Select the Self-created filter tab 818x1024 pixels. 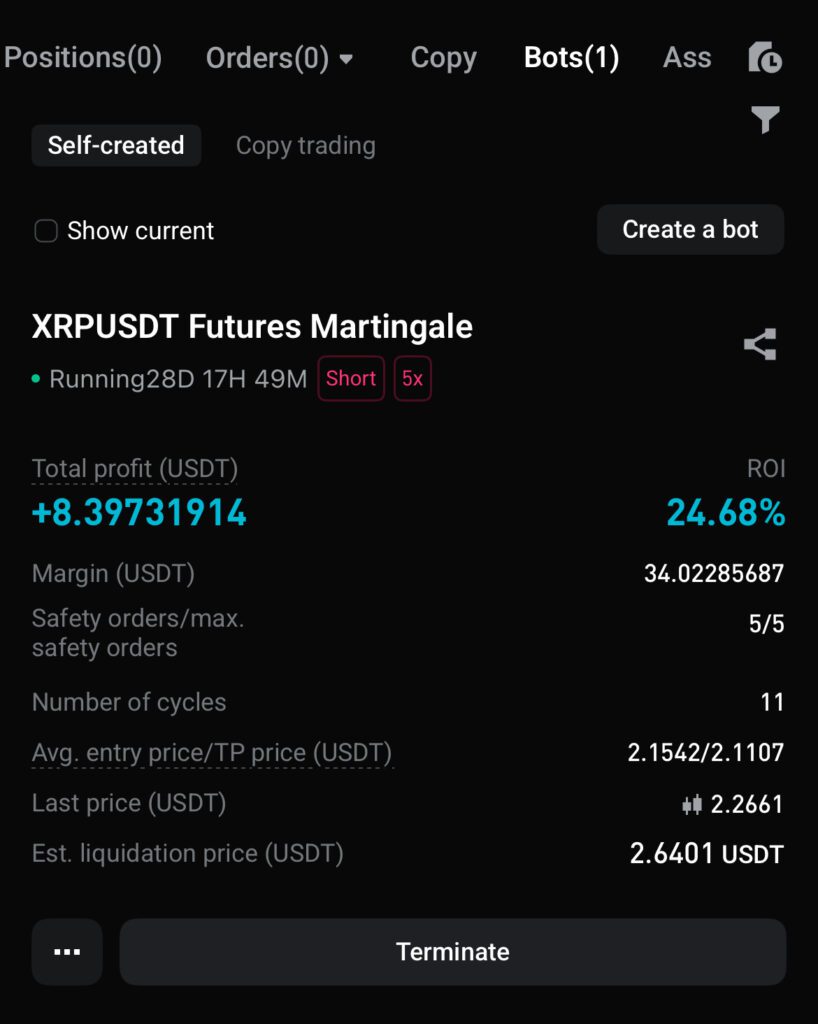(x=116, y=145)
